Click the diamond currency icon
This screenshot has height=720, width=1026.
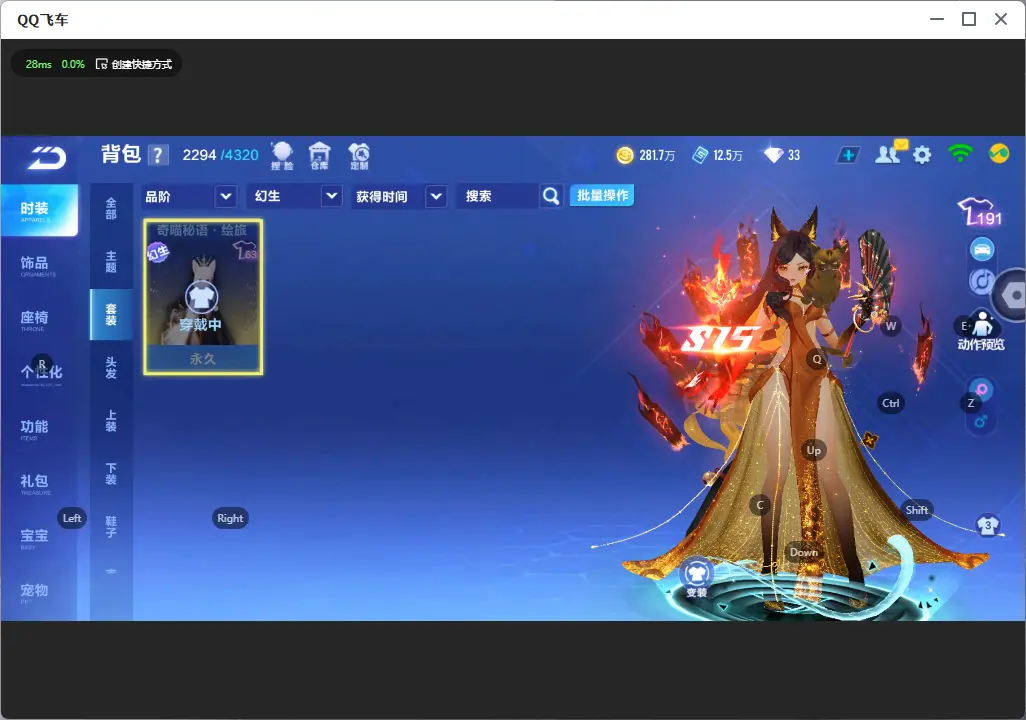click(x=773, y=155)
